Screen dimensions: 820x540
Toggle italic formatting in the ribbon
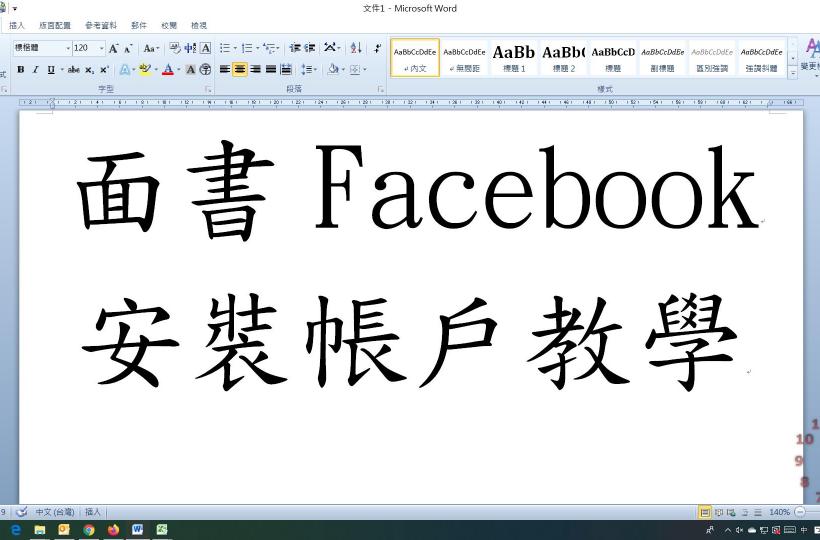click(x=36, y=70)
